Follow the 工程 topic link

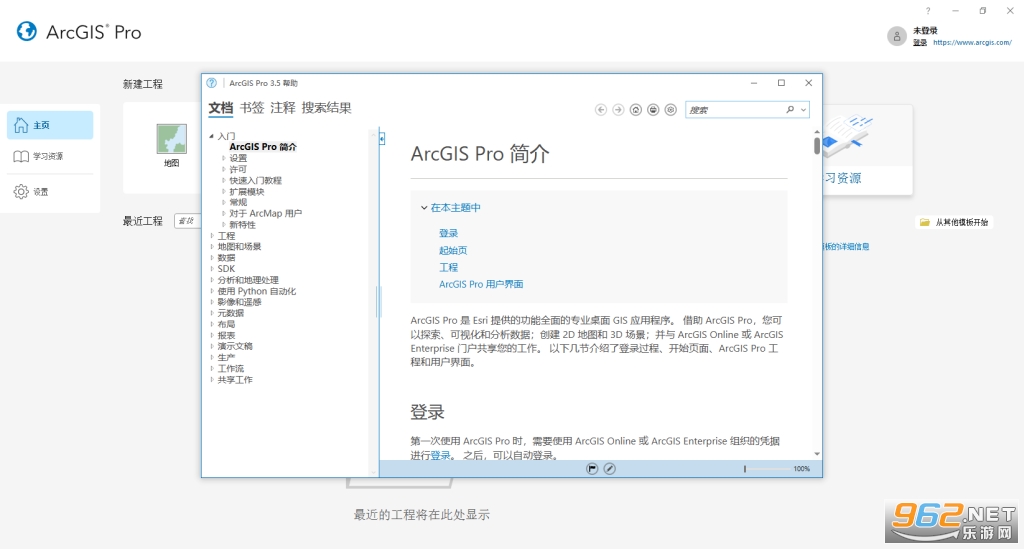pos(449,267)
